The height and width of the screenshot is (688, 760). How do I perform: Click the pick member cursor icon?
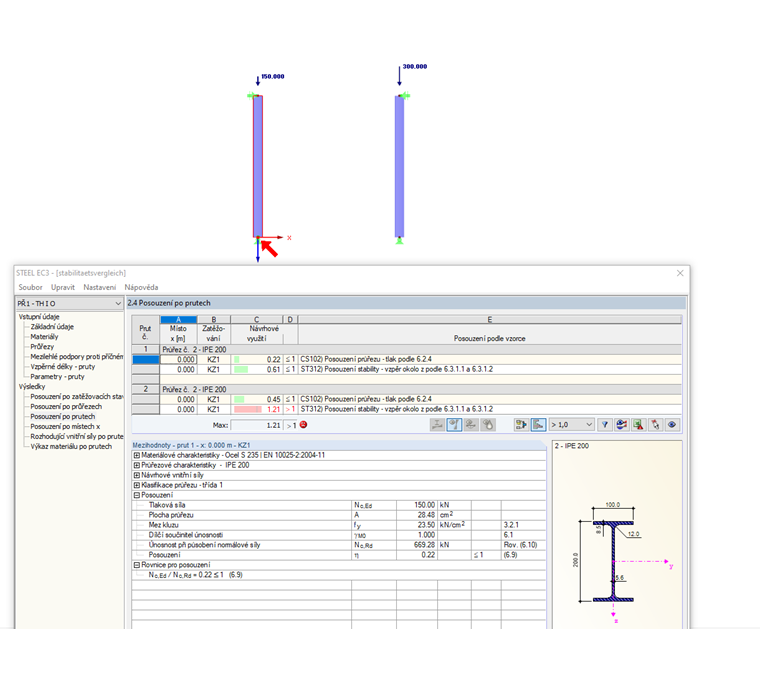[x=655, y=425]
